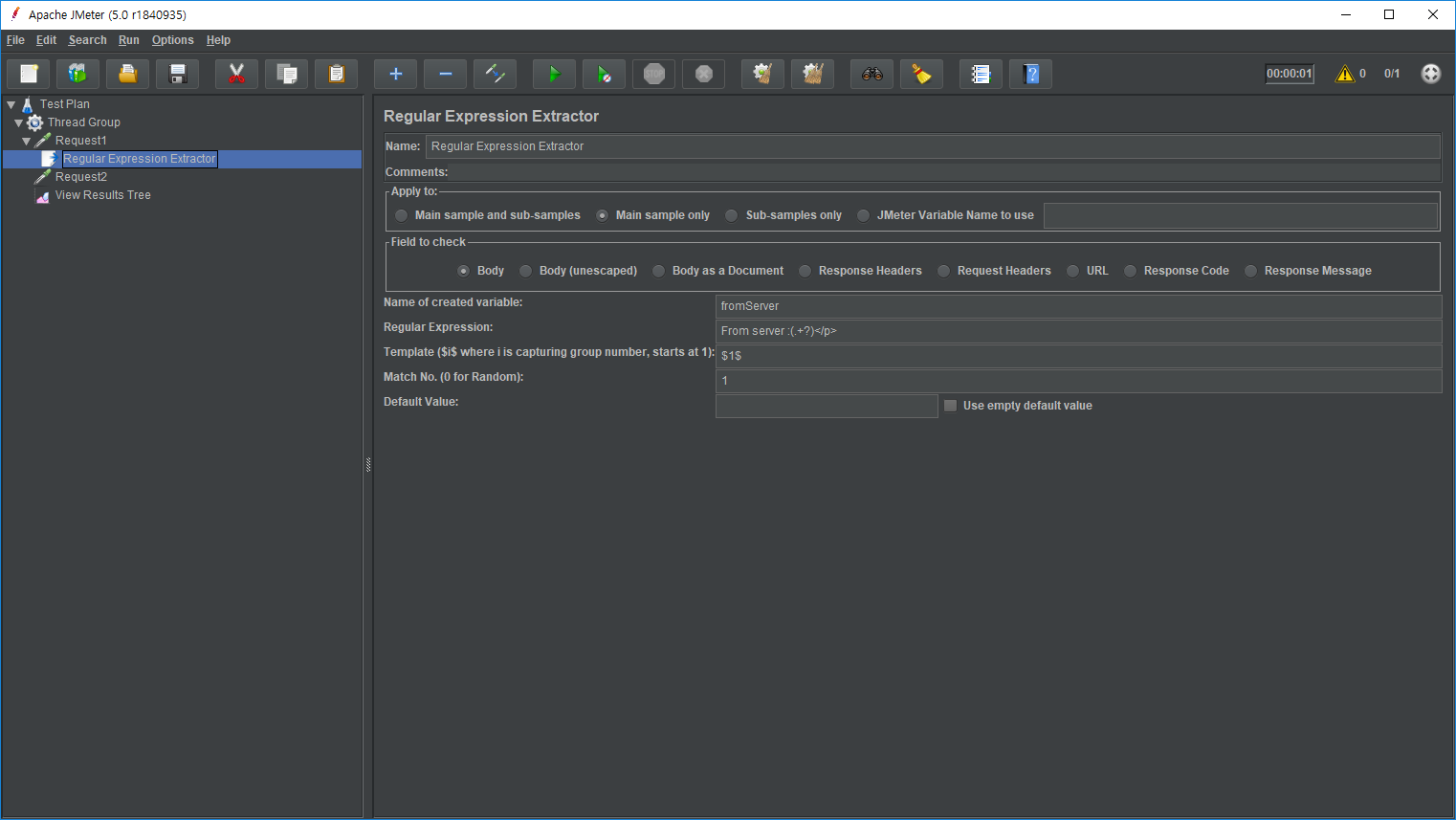Open the Edit menu
1456x820 pixels.
[x=46, y=40]
